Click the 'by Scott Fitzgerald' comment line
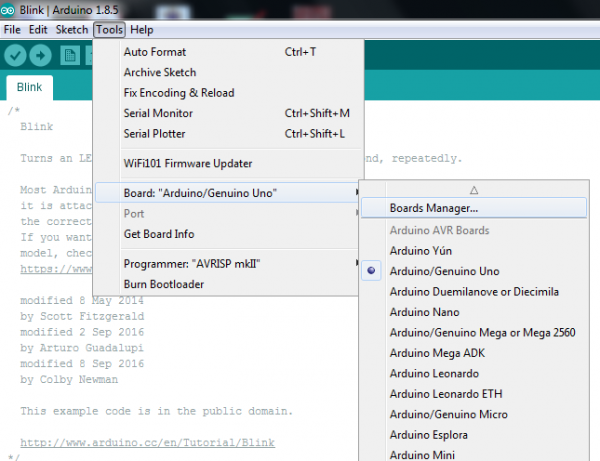Screen dimensions: 600x461 [x=82, y=316]
